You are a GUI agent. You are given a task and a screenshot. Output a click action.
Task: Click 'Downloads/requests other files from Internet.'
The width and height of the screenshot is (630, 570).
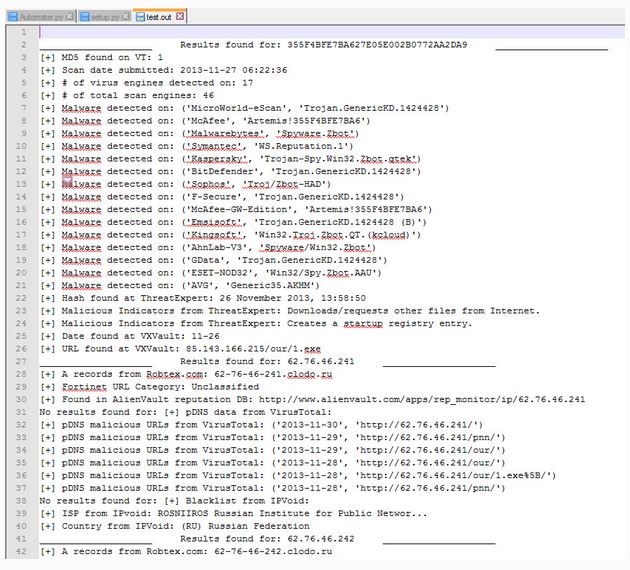pos(413,311)
